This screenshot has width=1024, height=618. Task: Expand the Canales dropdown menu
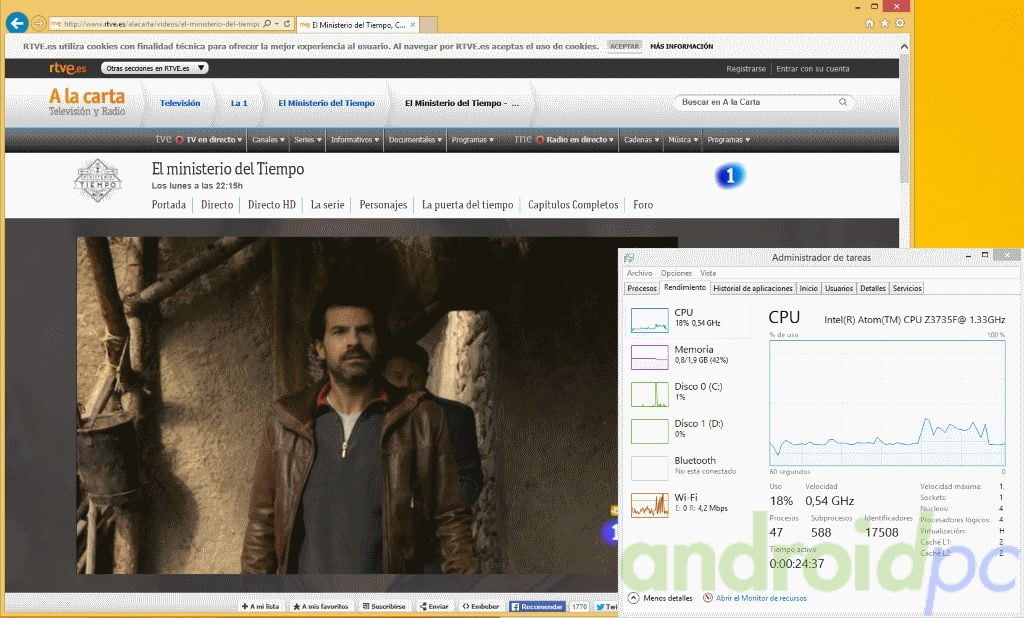pyautogui.click(x=268, y=140)
